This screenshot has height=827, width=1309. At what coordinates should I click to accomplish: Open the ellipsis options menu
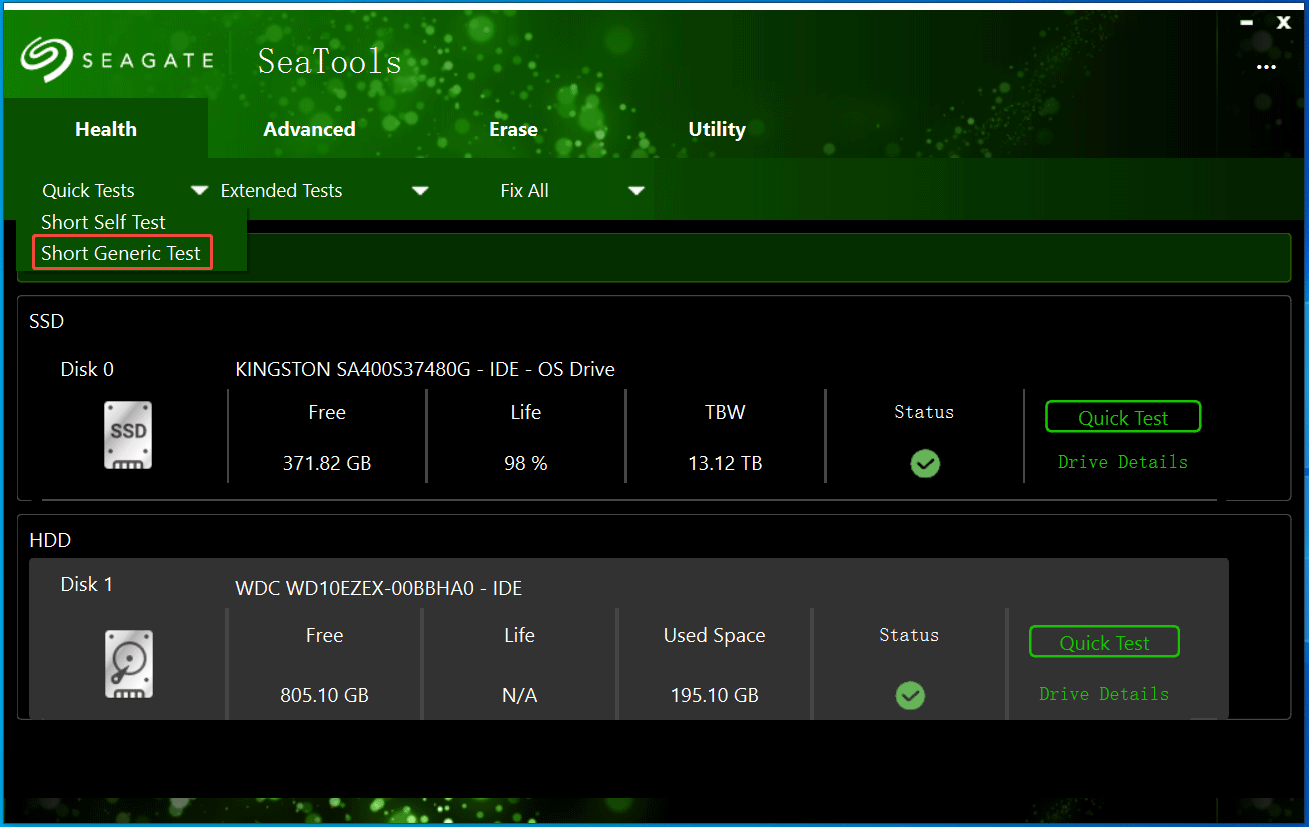(1266, 66)
